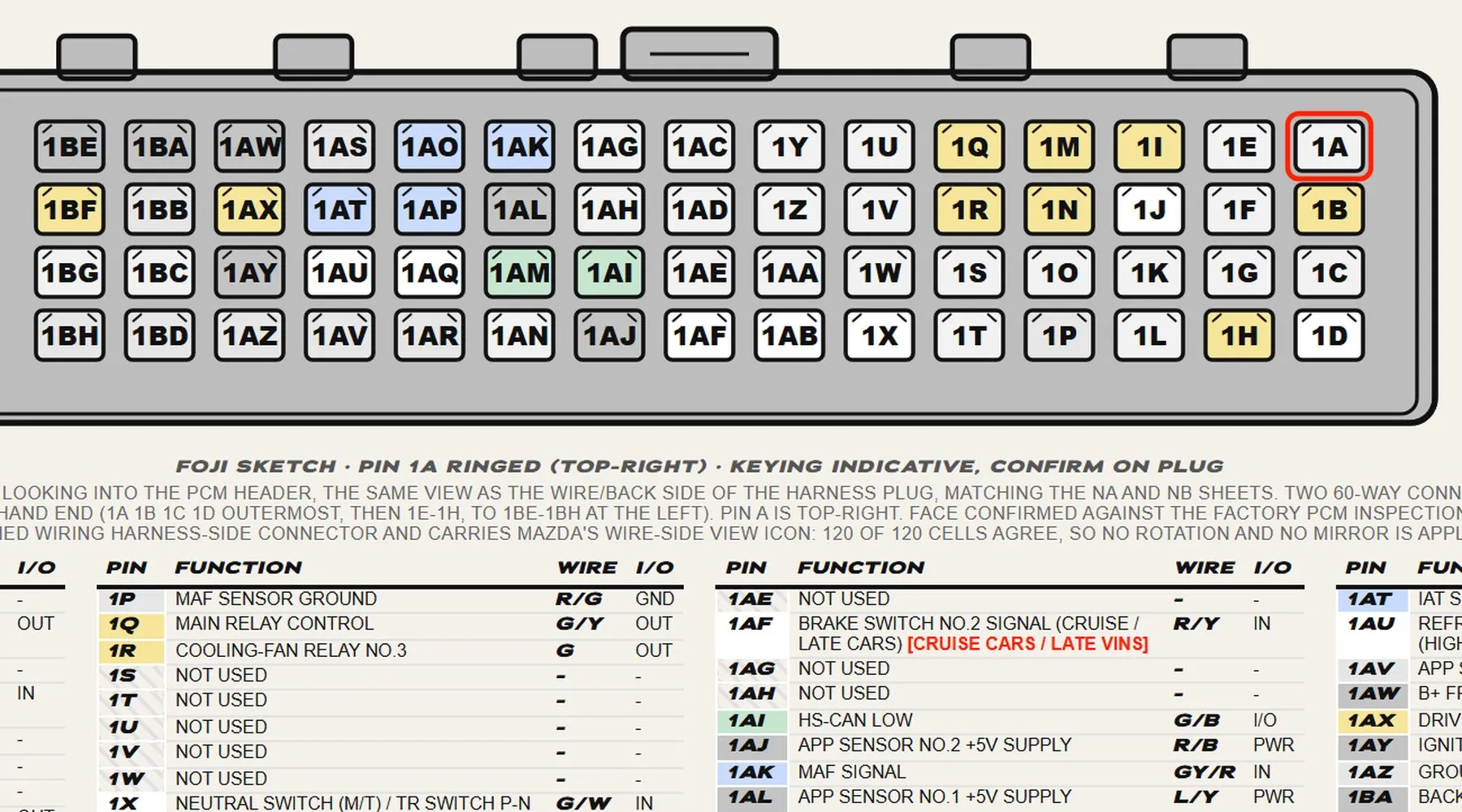Click 'APP SENSOR NO.1 +5V SUPPLY' text
This screenshot has height=812, width=1462.
[x=935, y=797]
